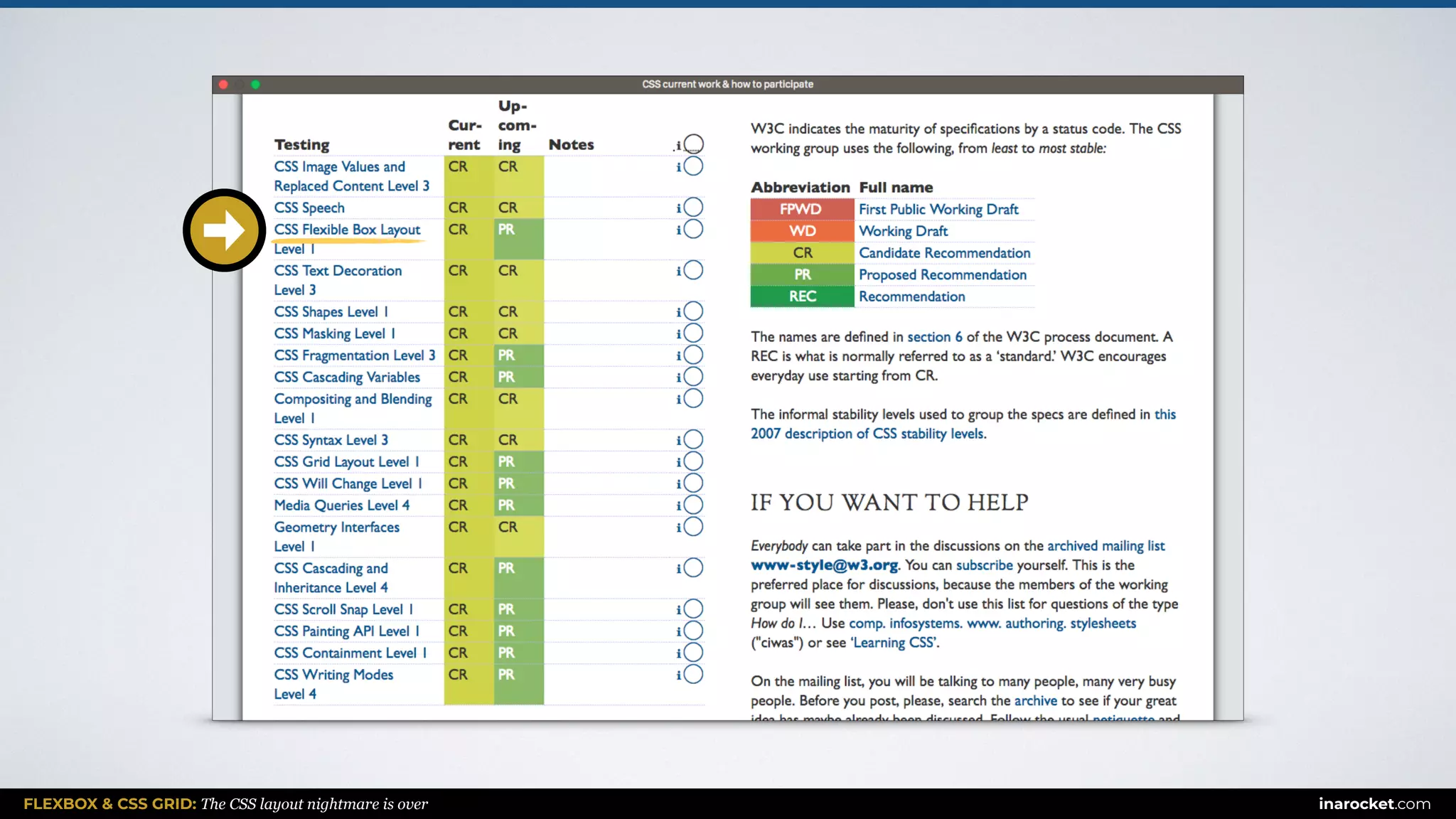This screenshot has height=819, width=1456.
Task: Open the Candidate Recommendation link
Action: point(944,253)
